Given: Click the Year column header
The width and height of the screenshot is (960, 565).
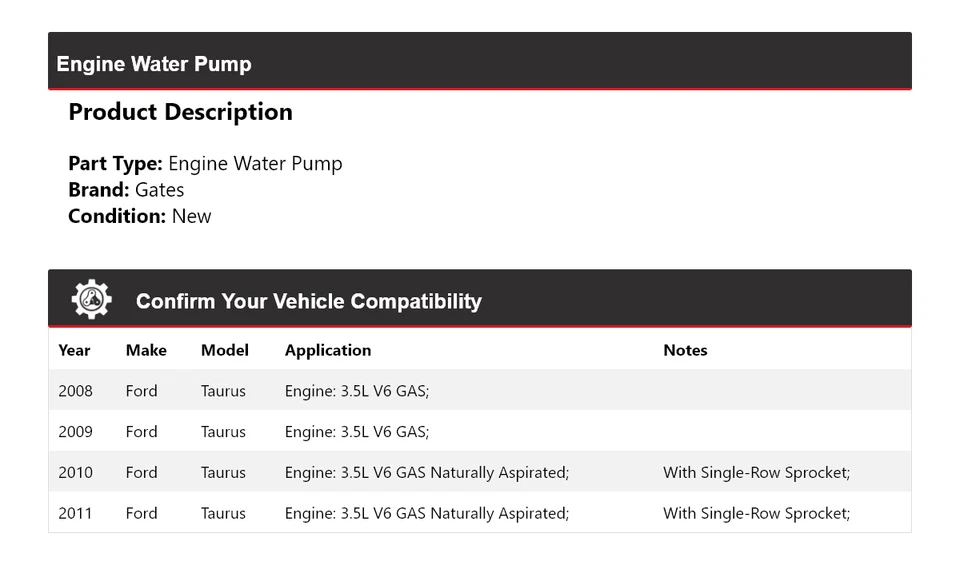Looking at the screenshot, I should point(74,350).
